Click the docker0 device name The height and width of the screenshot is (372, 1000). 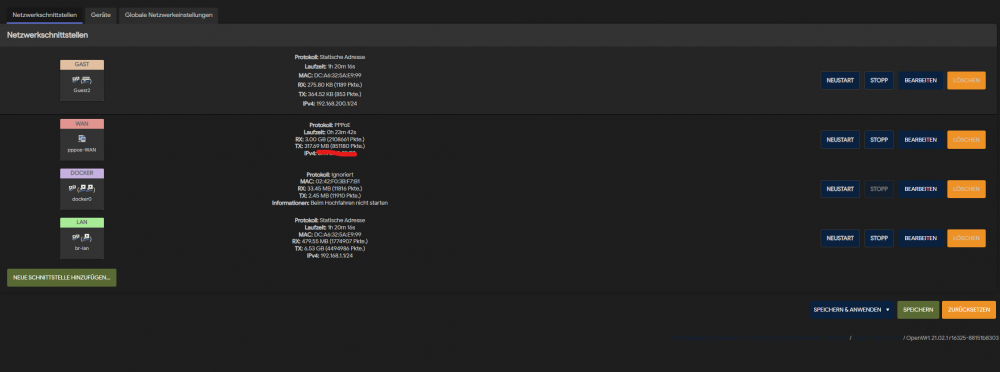82,198
